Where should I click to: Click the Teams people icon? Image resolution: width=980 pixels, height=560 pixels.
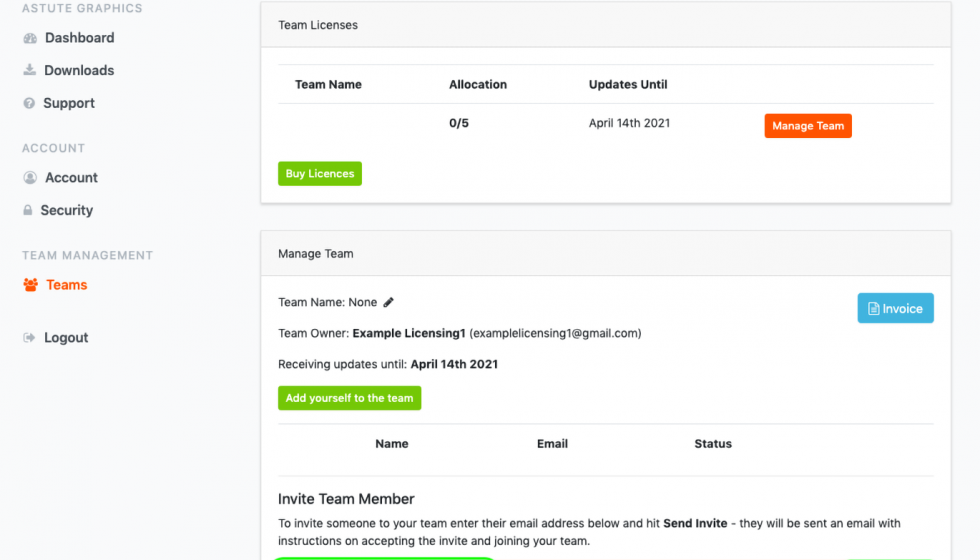tap(30, 285)
